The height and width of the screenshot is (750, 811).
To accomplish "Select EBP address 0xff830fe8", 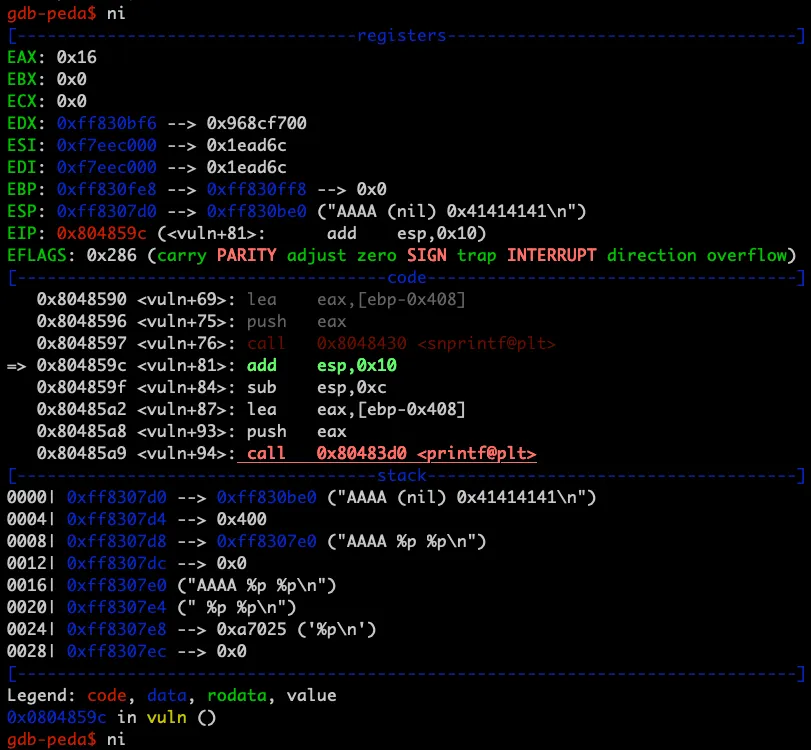I will [x=107, y=189].
